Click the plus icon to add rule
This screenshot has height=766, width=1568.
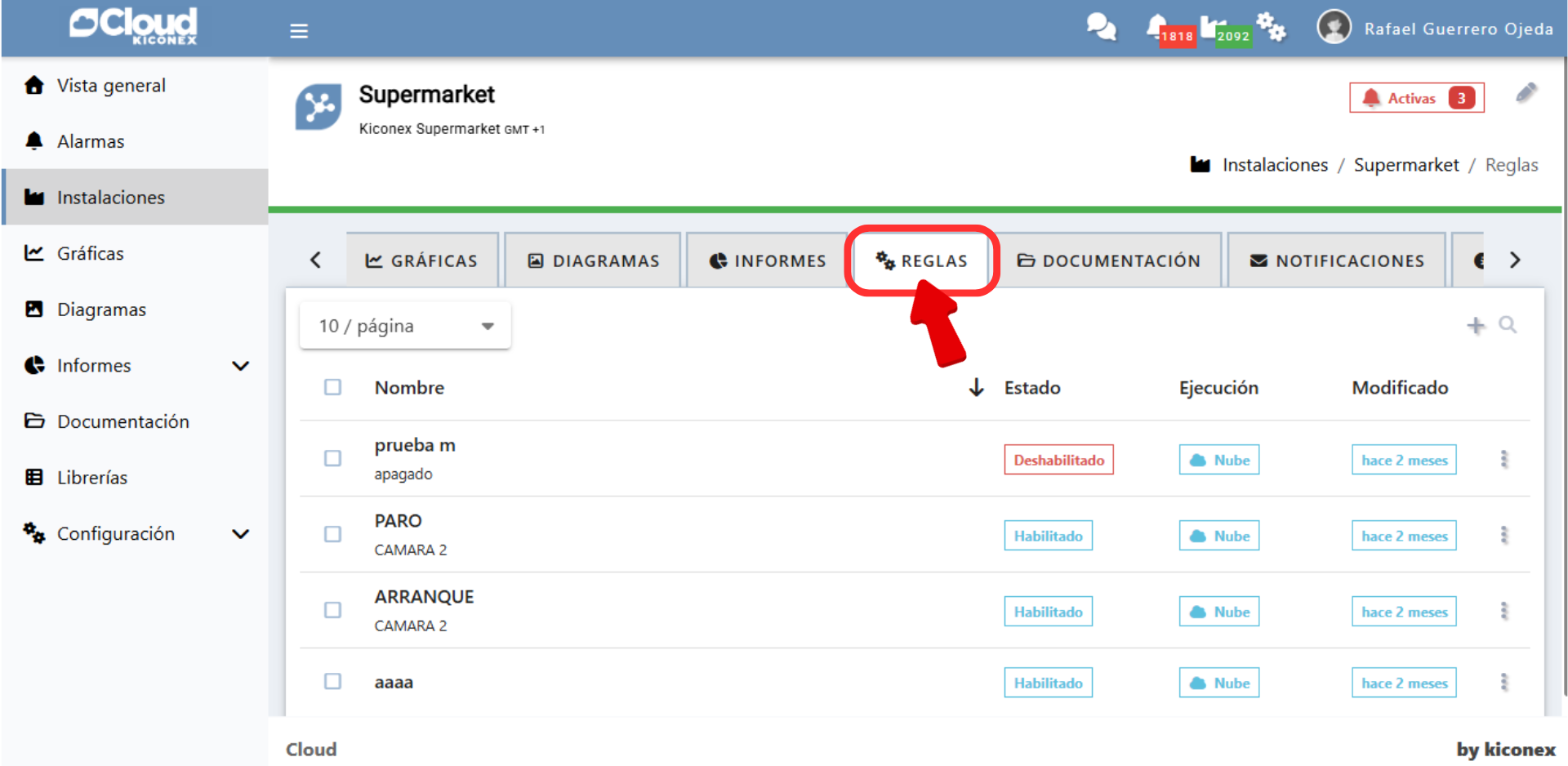click(1476, 326)
